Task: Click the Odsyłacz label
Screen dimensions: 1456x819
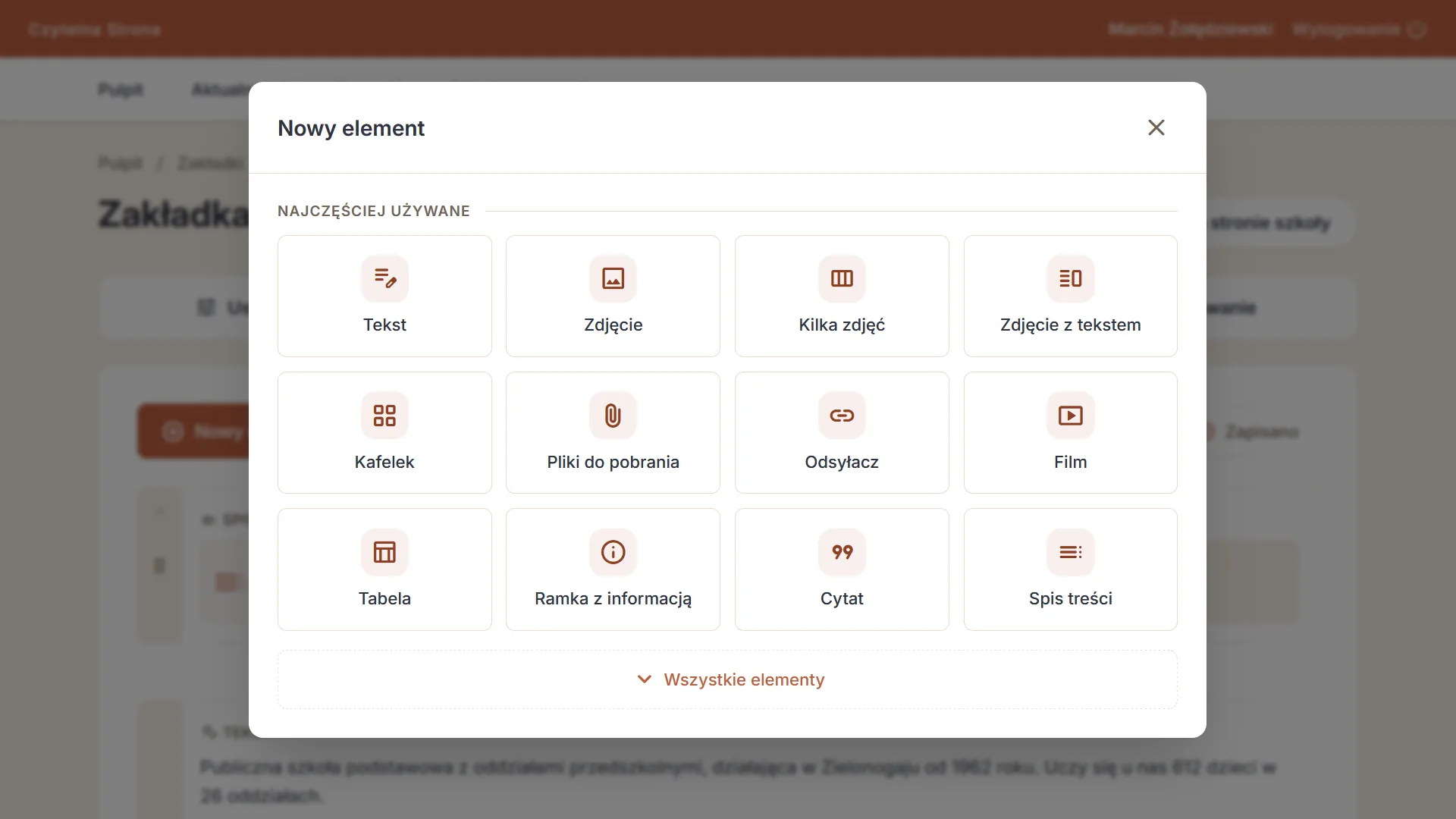Action: click(842, 462)
